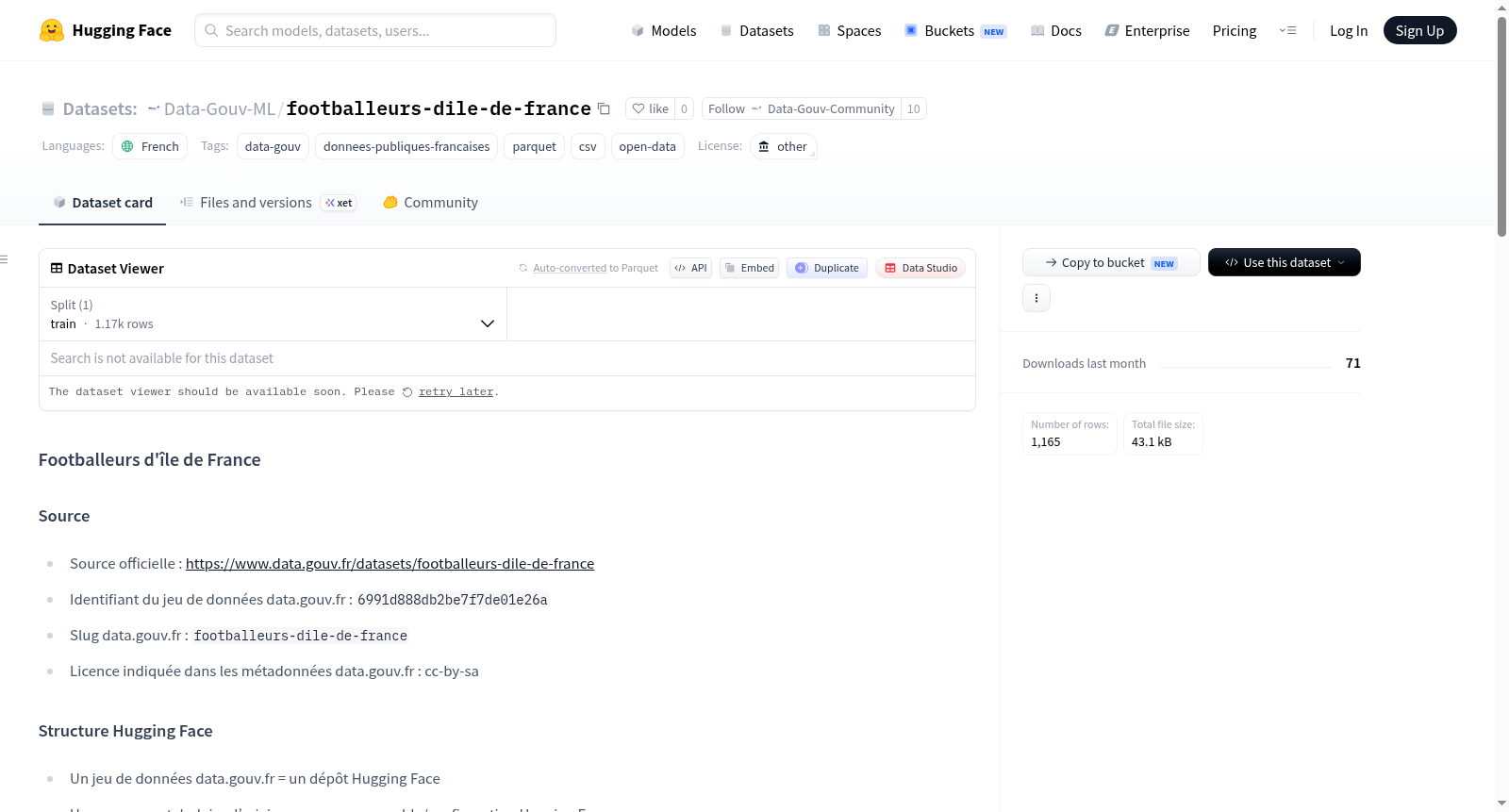Expand the Use this dataset dropdown
Viewport: 1509px width, 812px height.
click(1285, 262)
